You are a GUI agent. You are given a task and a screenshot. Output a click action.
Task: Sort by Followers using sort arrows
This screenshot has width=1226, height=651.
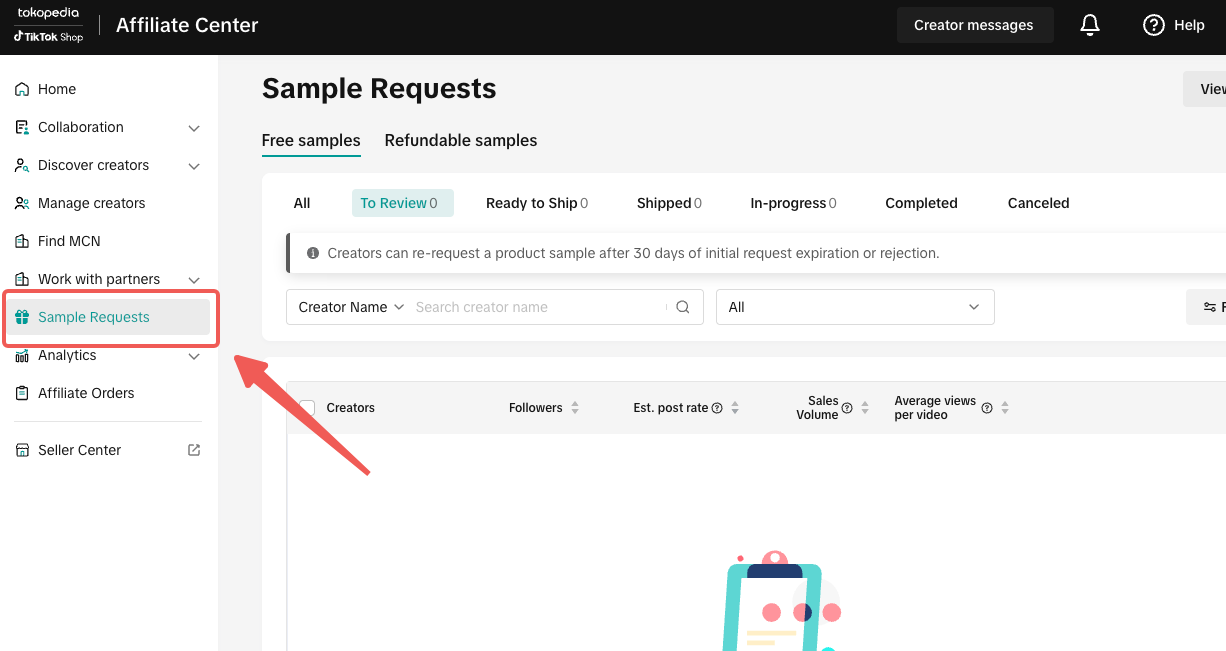574,408
